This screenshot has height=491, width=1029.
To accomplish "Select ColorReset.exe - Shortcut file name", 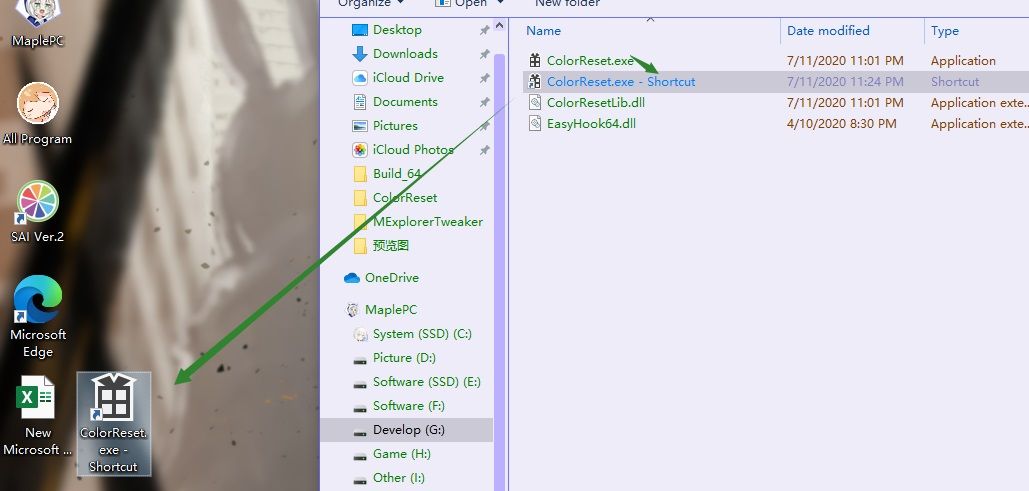I will click(x=621, y=81).
